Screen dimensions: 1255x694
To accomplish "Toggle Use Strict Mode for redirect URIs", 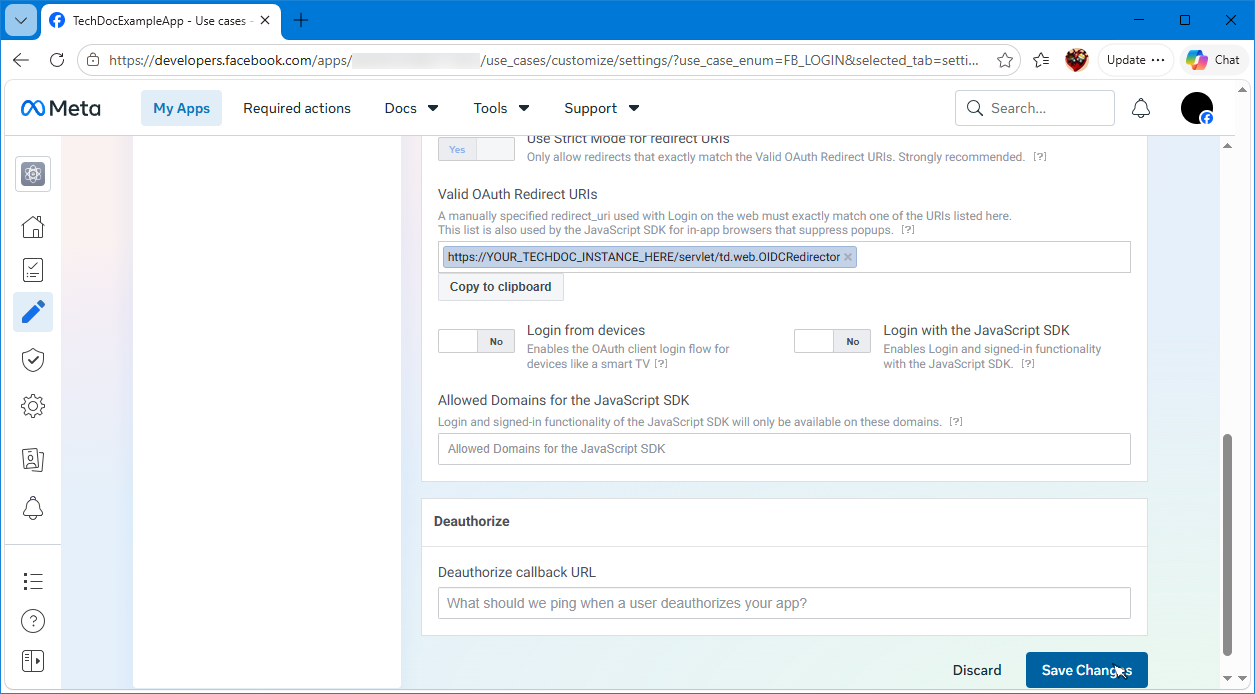I will [x=476, y=149].
